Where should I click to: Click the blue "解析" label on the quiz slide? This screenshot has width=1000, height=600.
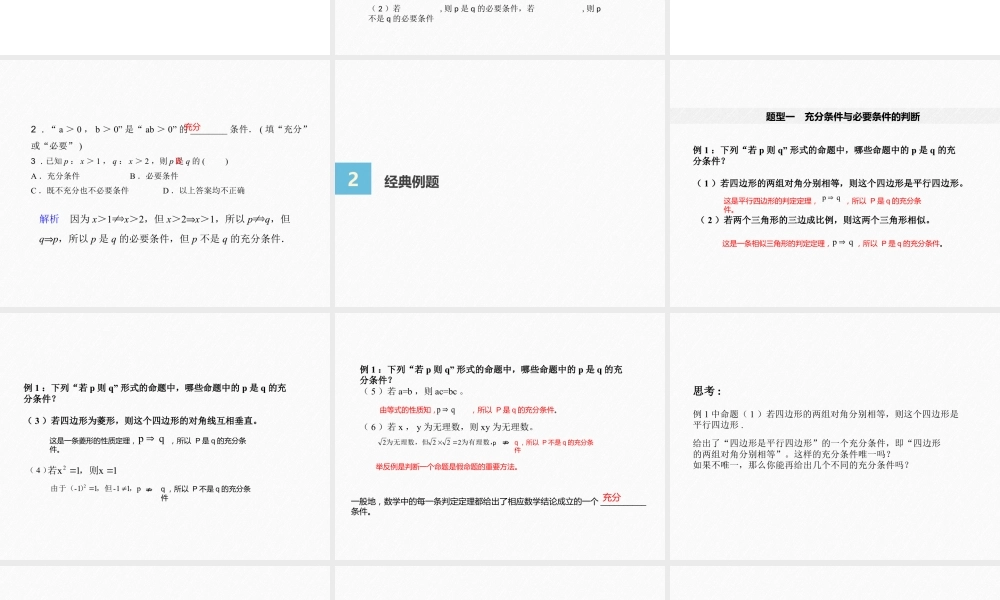(50, 218)
